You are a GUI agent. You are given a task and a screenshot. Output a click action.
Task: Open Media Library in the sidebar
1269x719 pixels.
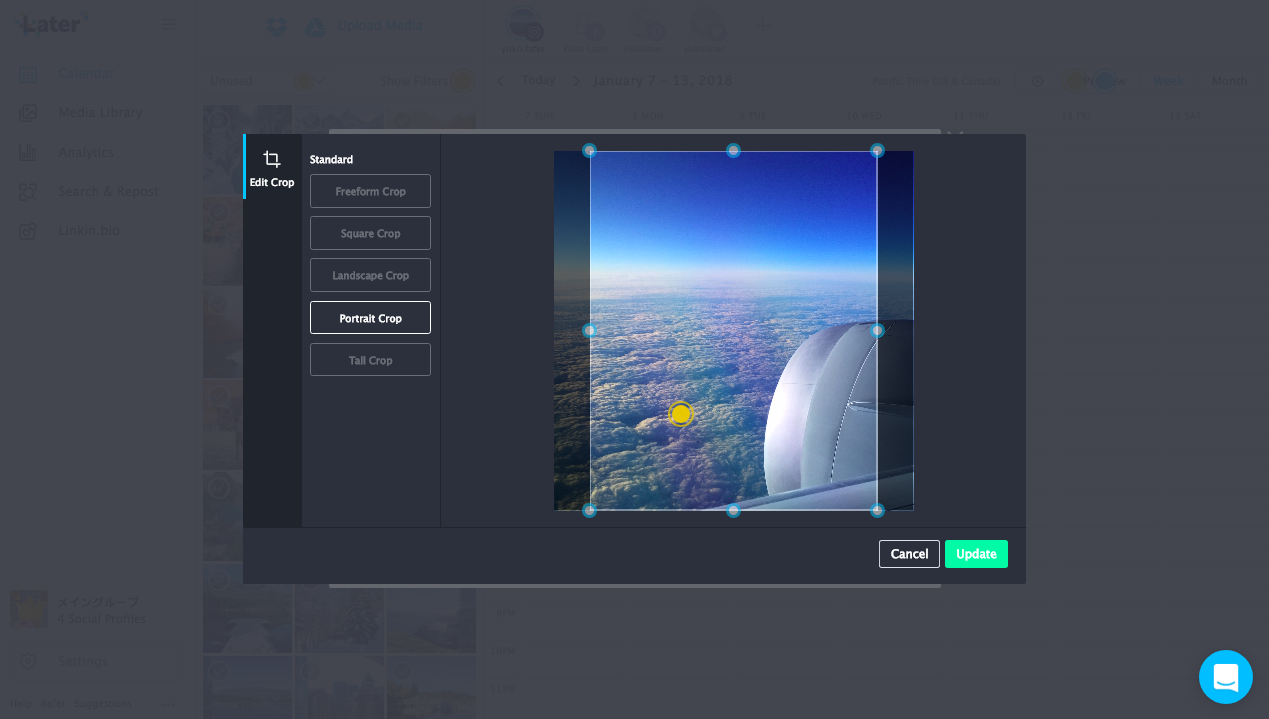pos(100,112)
